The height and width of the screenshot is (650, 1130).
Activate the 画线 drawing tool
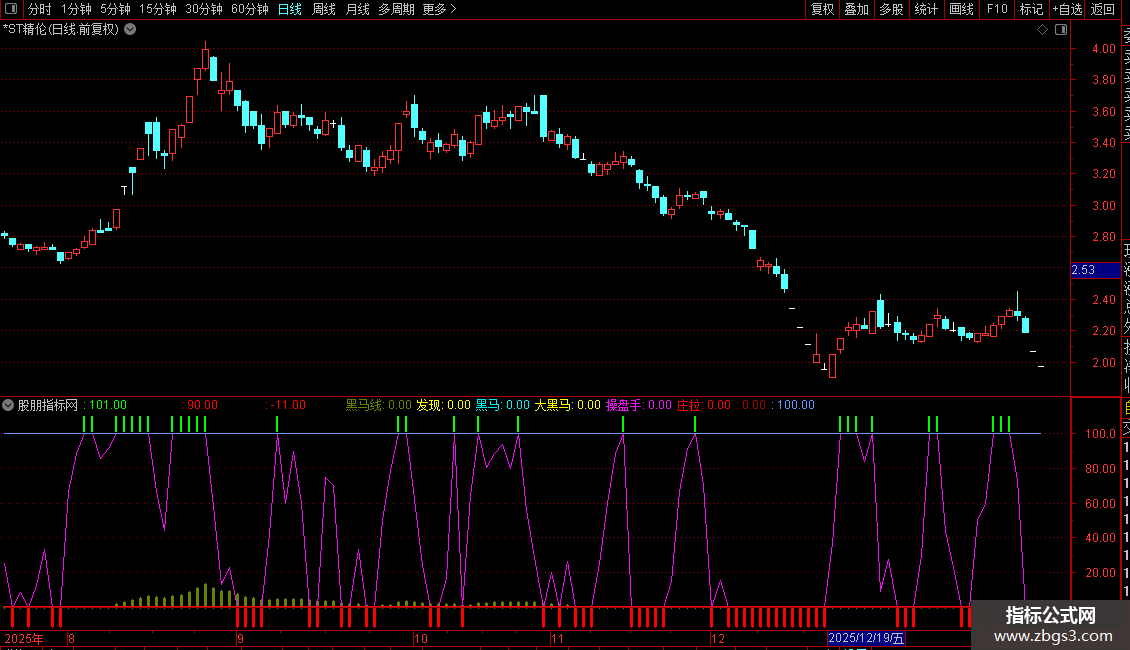pos(961,9)
